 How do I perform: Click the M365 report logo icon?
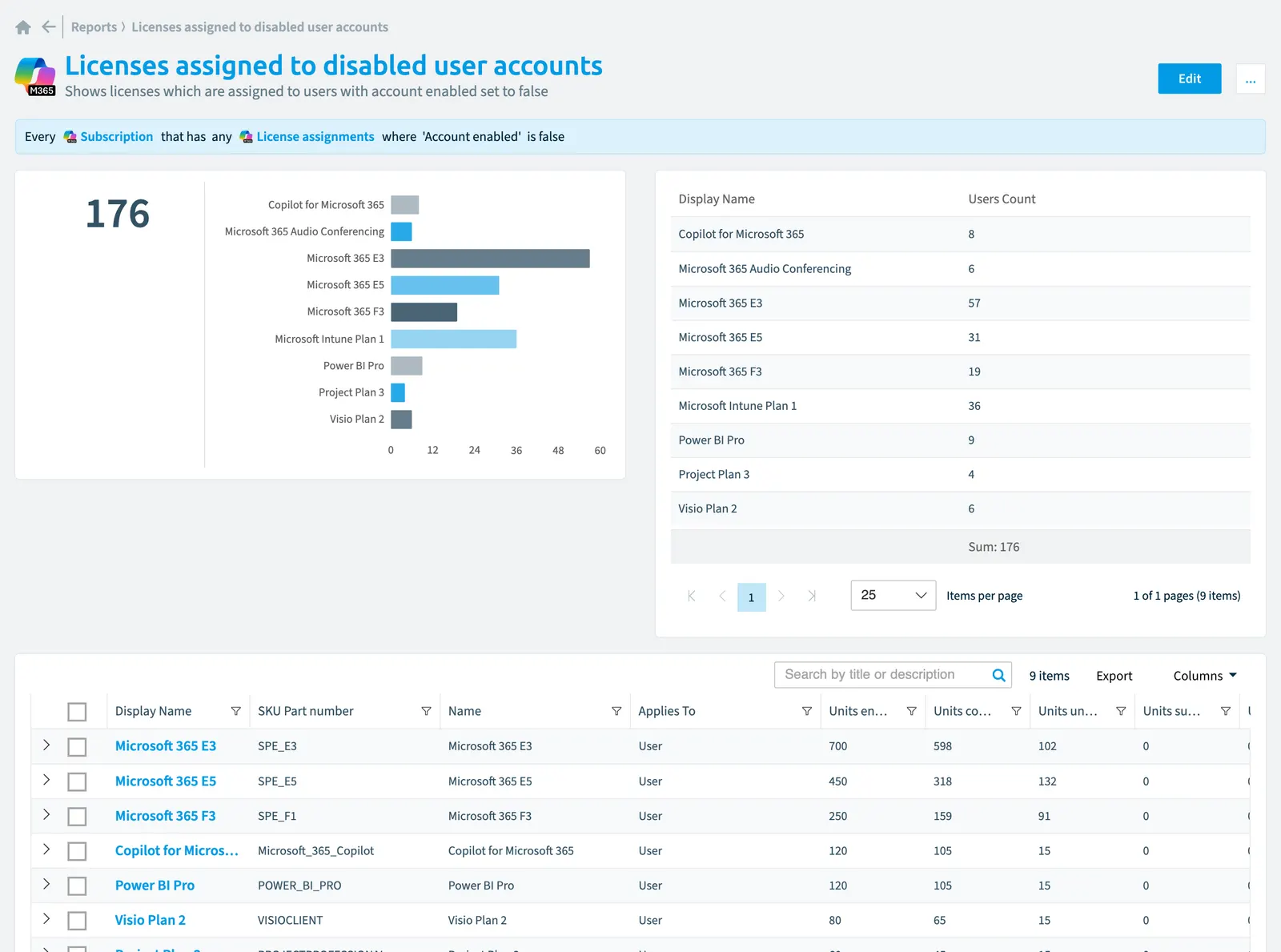tap(35, 77)
